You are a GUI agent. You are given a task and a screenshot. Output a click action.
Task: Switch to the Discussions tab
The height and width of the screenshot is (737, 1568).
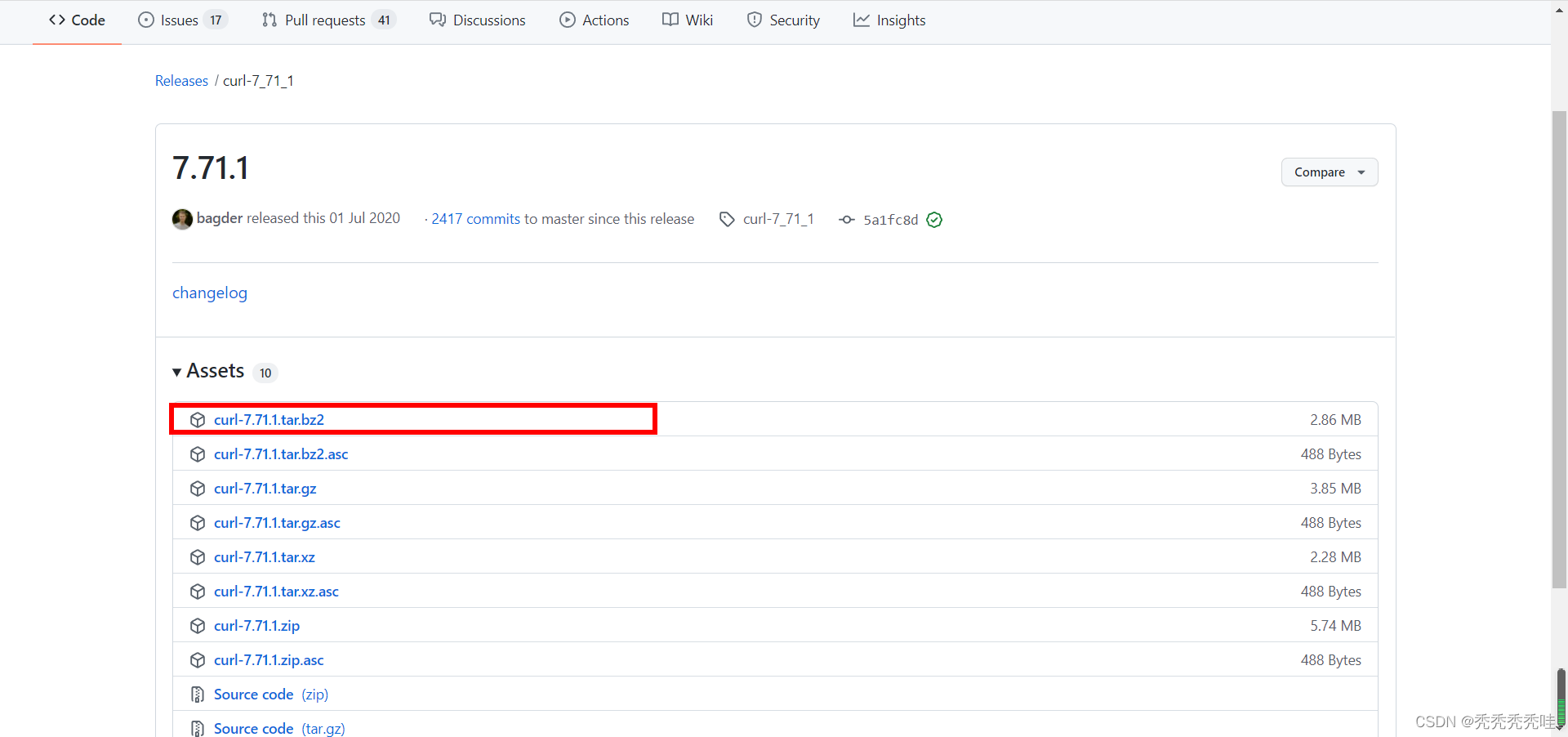coord(478,20)
